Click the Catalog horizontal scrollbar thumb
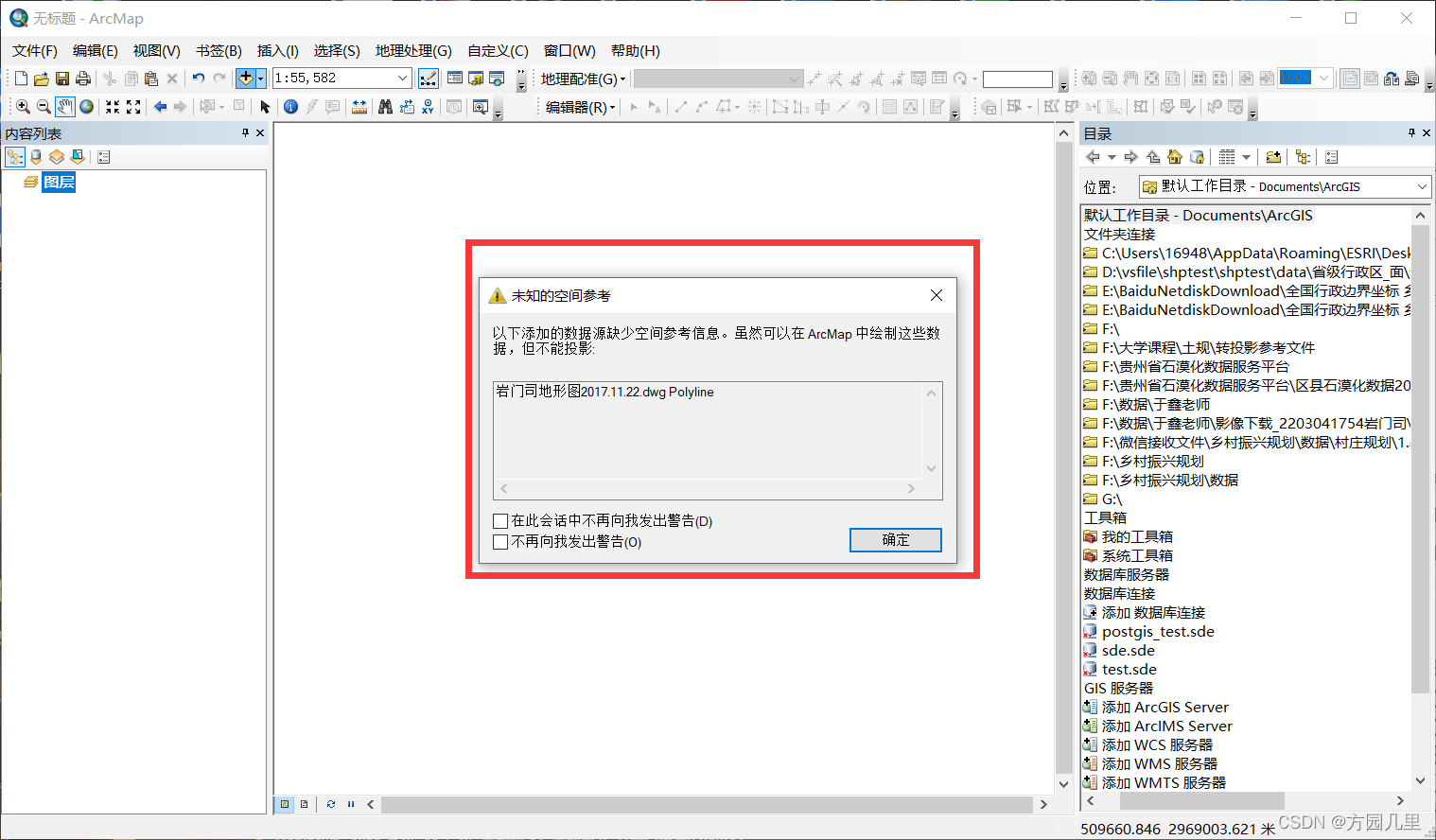This screenshot has height=840, width=1436. click(x=1201, y=801)
